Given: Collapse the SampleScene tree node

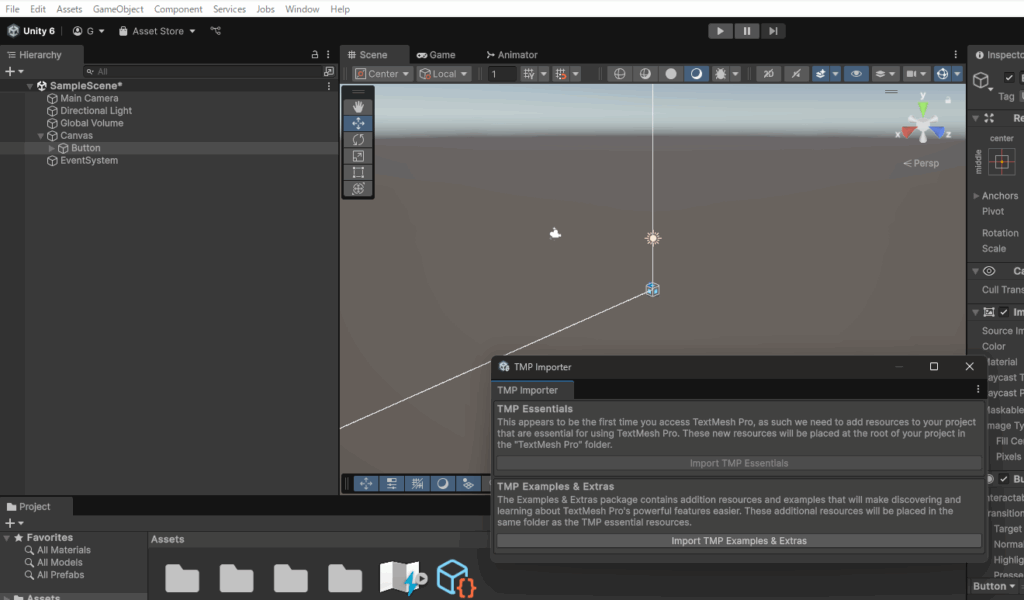Looking at the screenshot, I should [x=29, y=86].
